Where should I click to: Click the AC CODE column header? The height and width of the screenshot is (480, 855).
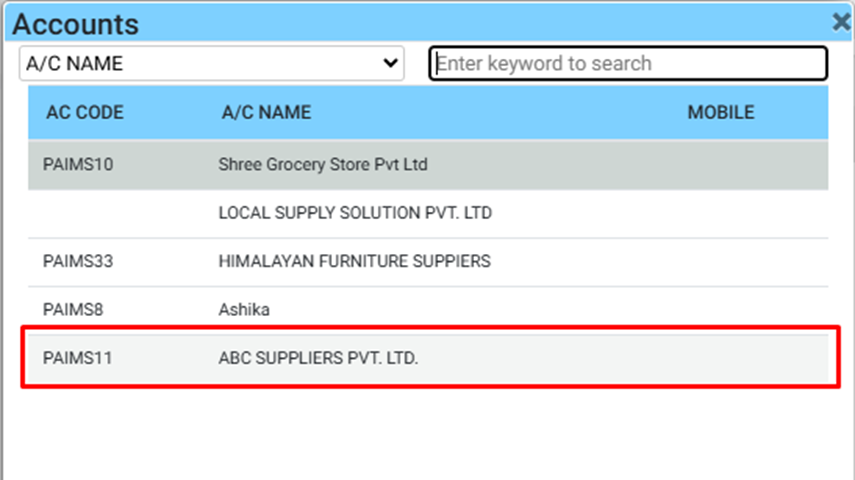85,112
